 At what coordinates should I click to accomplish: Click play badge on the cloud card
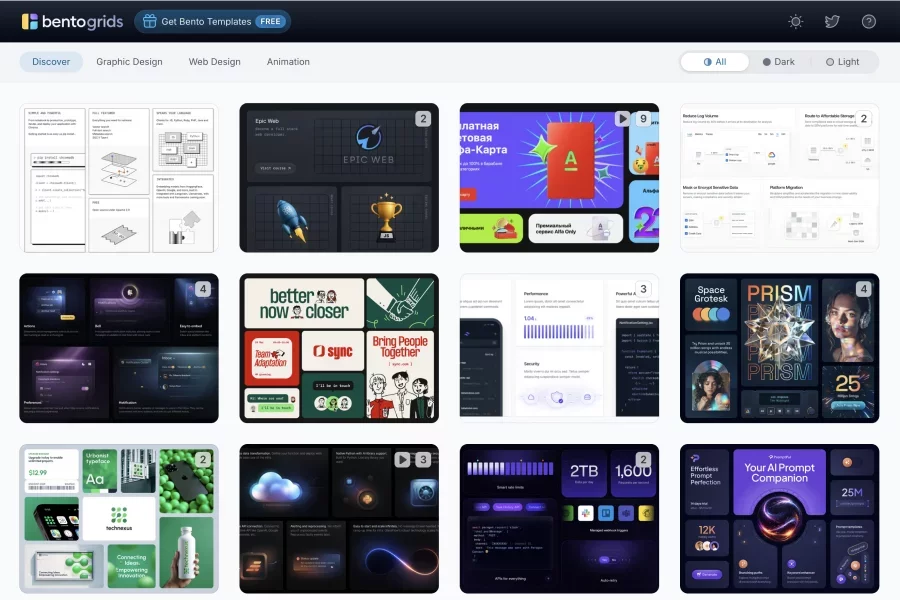coord(402,460)
